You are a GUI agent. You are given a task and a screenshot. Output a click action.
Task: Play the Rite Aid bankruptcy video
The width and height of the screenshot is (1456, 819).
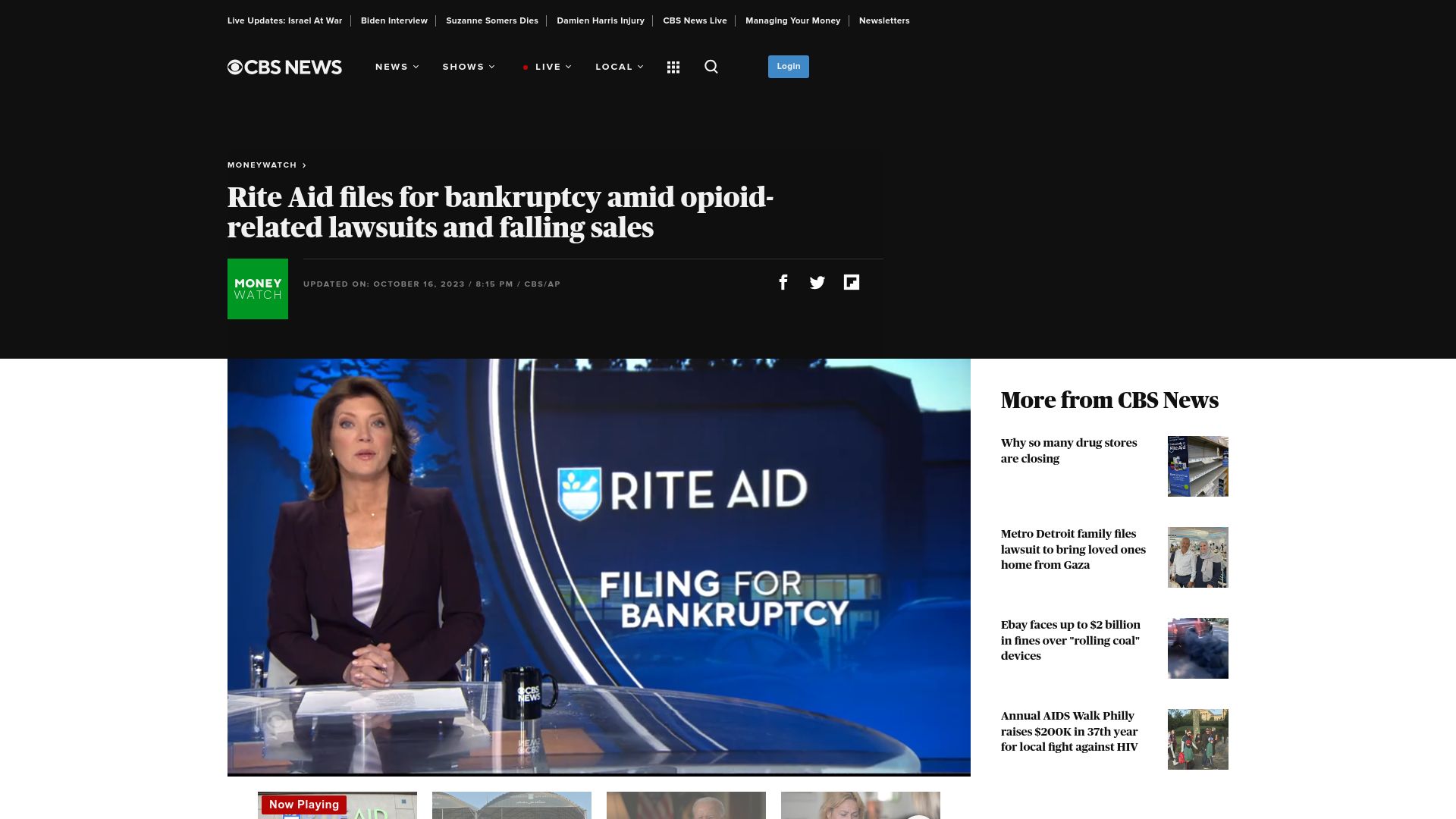coord(599,566)
